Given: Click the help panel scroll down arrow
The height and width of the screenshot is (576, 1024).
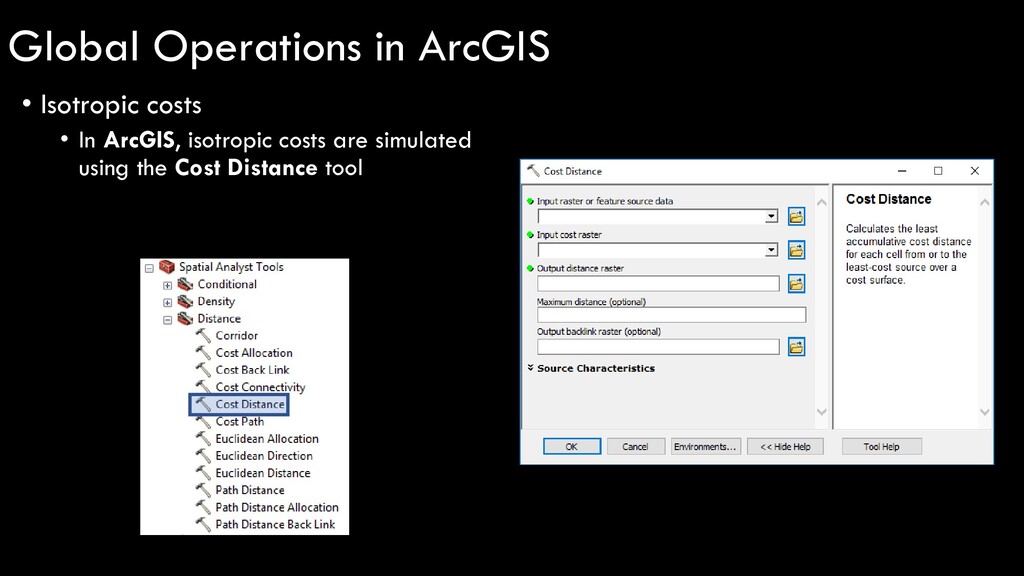Looking at the screenshot, I should pos(985,412).
